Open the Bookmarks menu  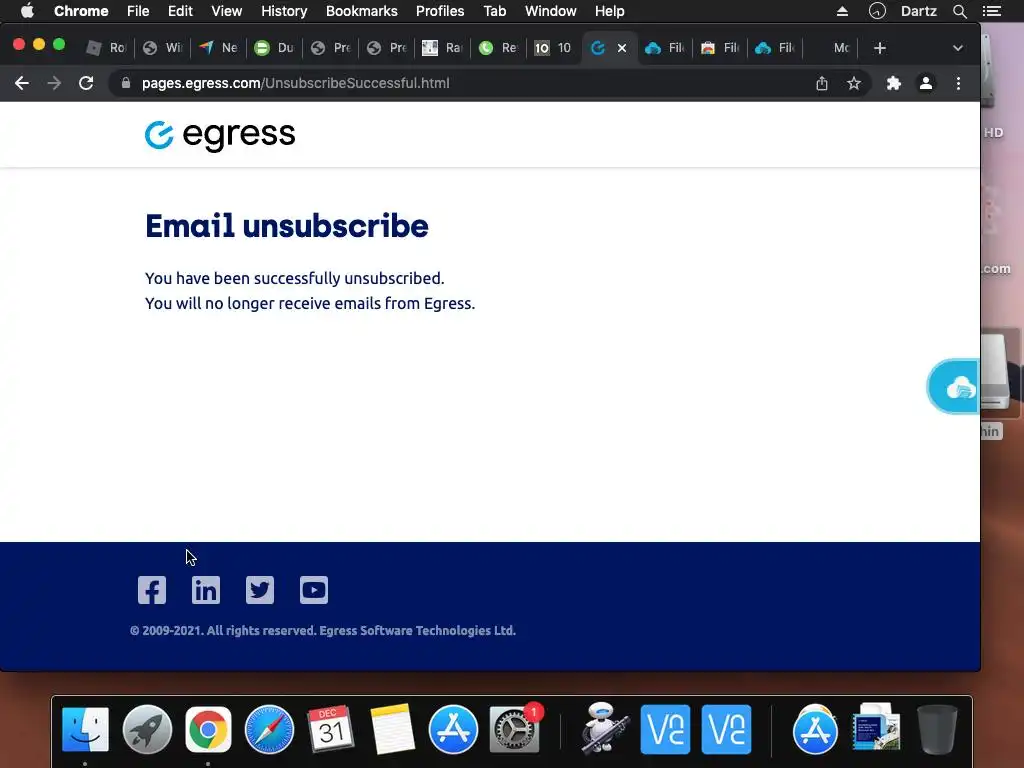[362, 11]
